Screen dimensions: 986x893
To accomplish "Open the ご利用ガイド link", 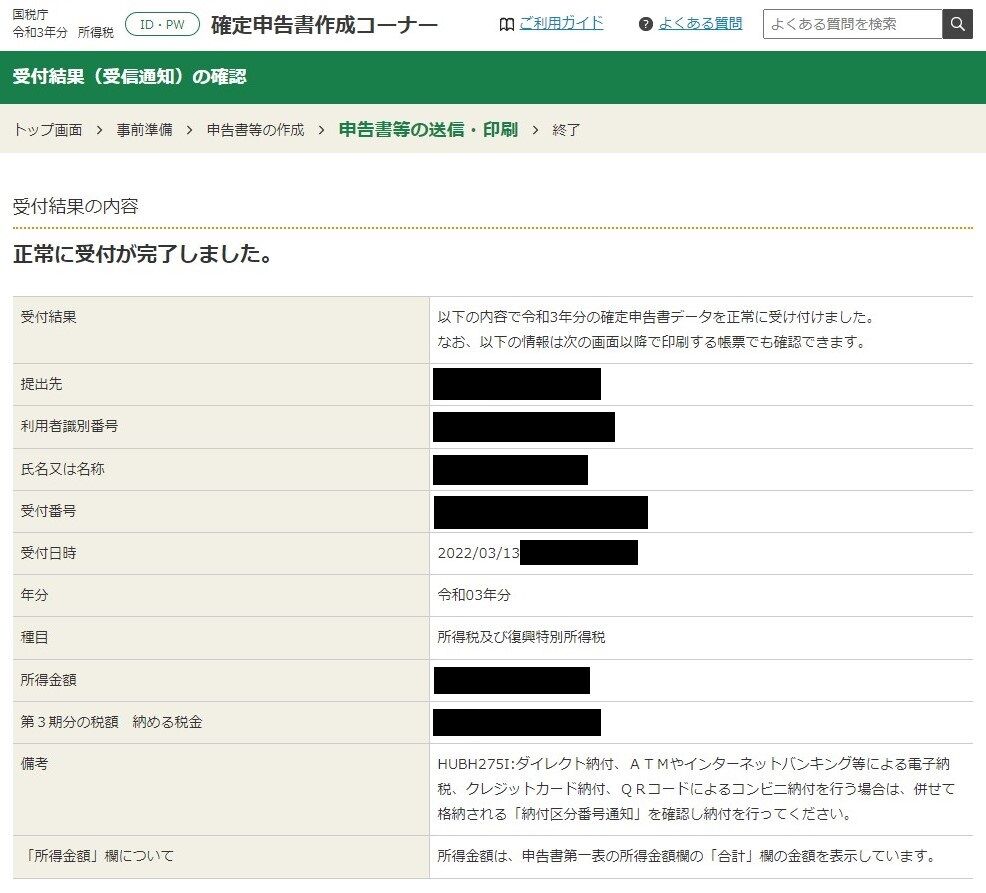I will pos(561,24).
